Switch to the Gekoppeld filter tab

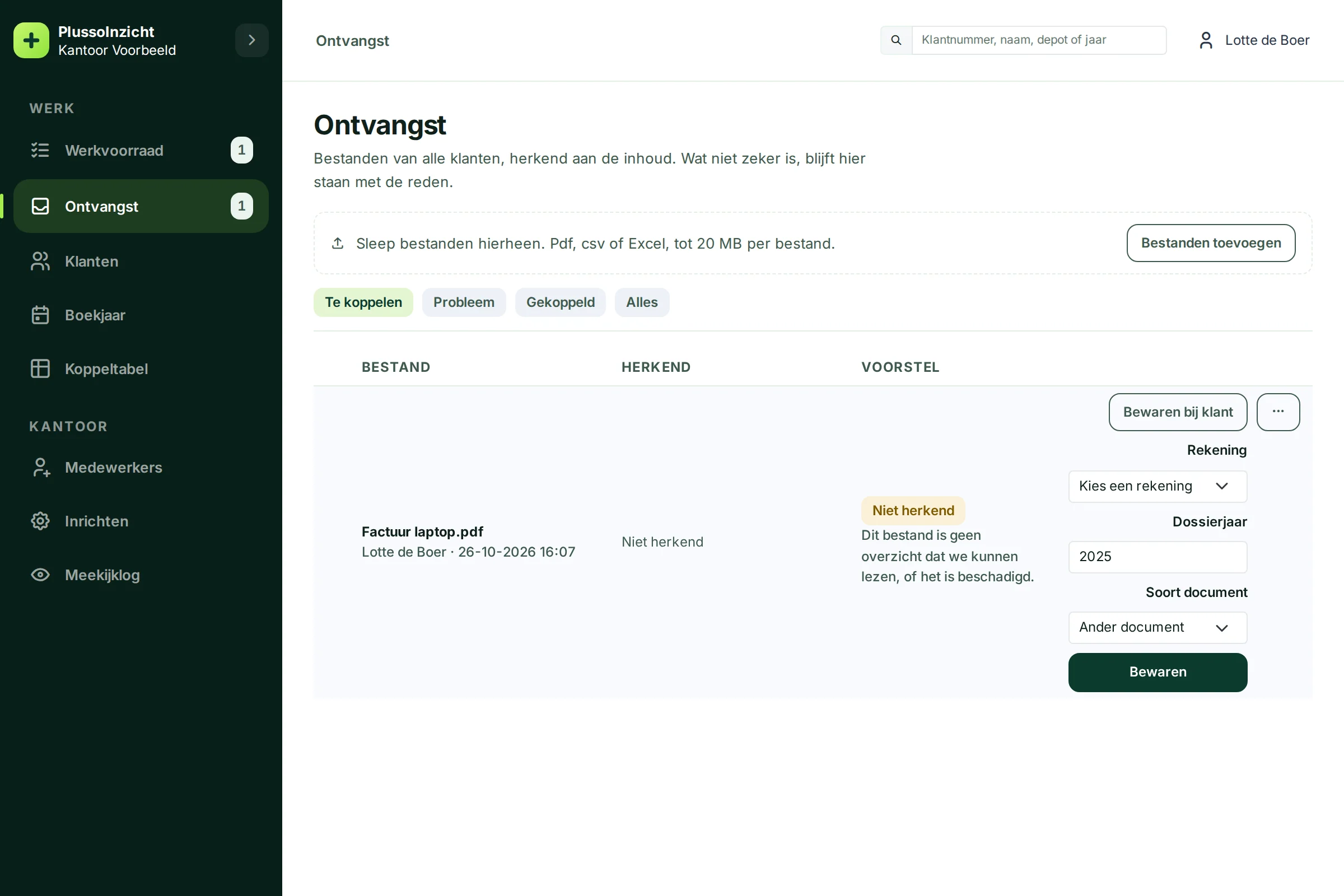point(561,302)
